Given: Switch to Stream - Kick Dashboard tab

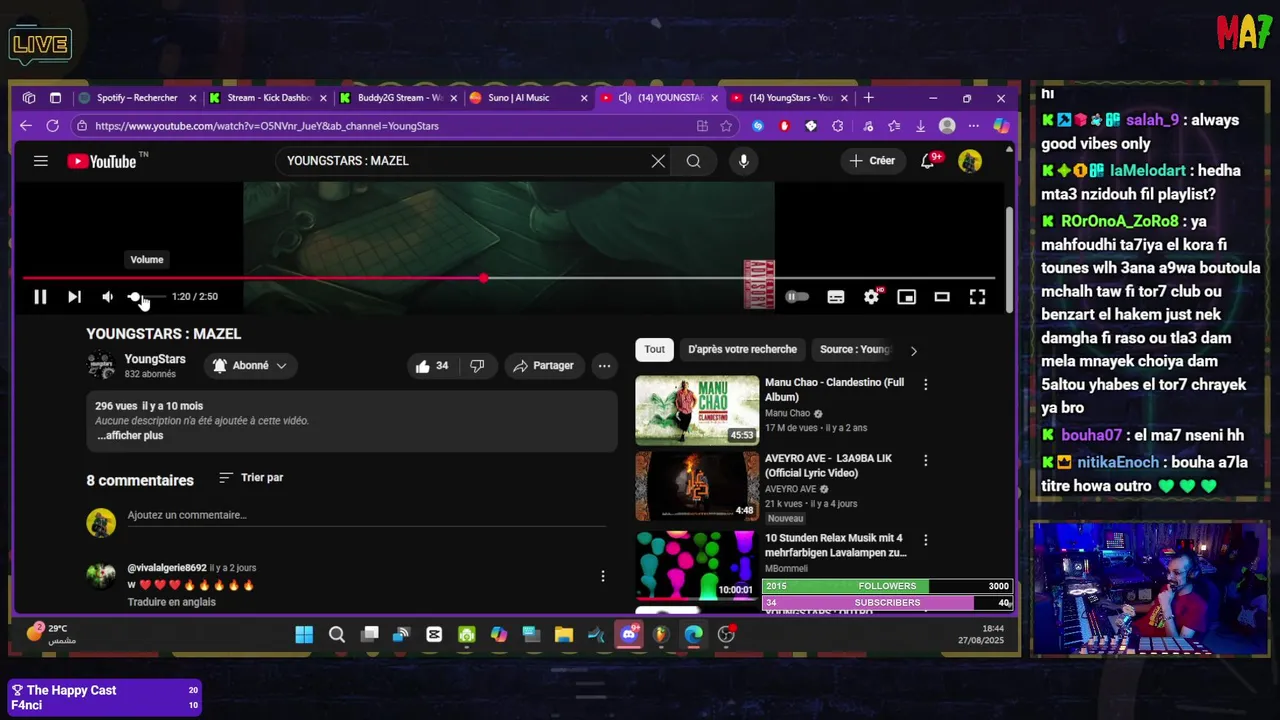Looking at the screenshot, I should point(267,98).
